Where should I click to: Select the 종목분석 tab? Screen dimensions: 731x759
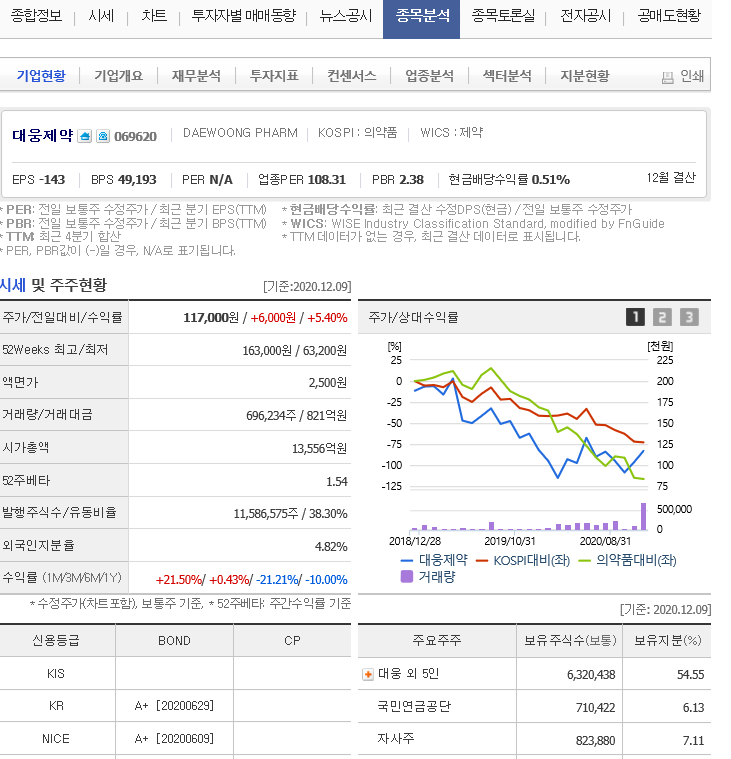(x=422, y=18)
